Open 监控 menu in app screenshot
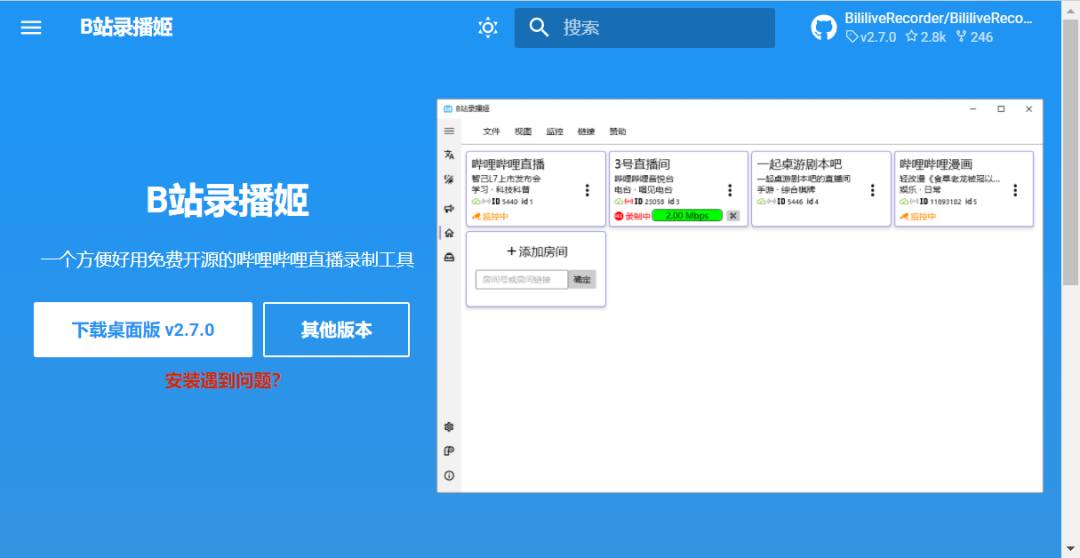The image size is (1080, 558). pos(554,132)
